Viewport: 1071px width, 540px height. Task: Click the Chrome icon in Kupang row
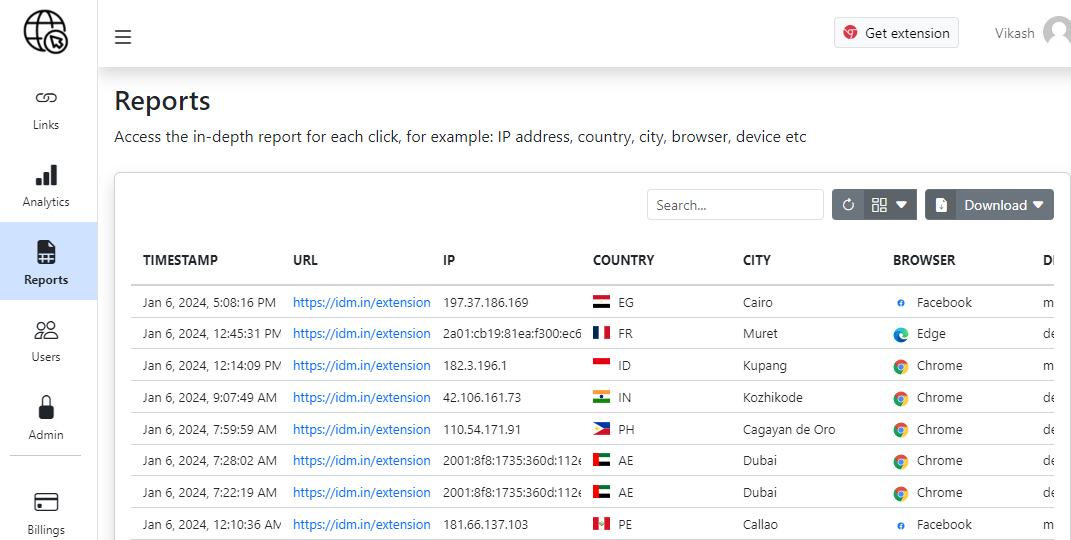(x=901, y=367)
